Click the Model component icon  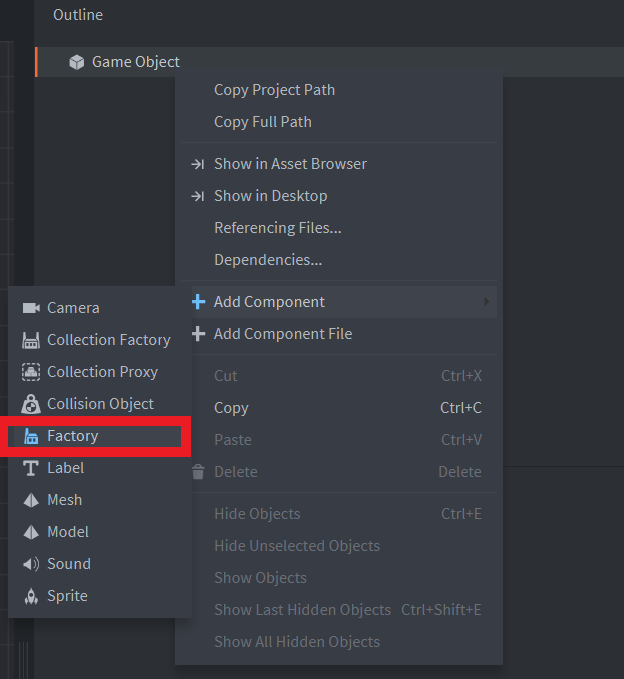31,532
